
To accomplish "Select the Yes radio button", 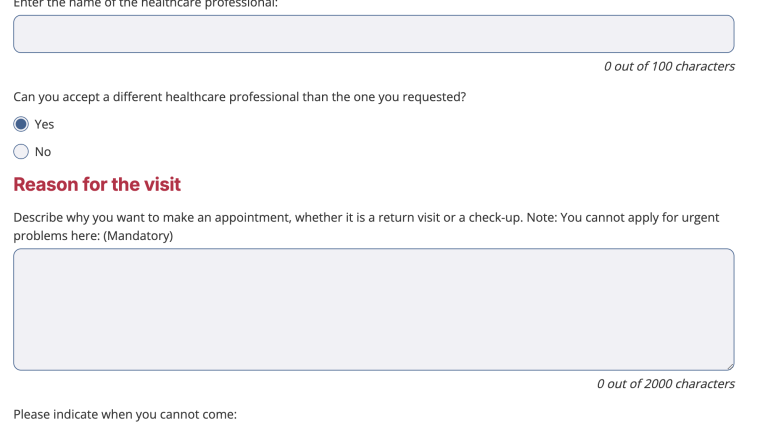I will point(21,124).
